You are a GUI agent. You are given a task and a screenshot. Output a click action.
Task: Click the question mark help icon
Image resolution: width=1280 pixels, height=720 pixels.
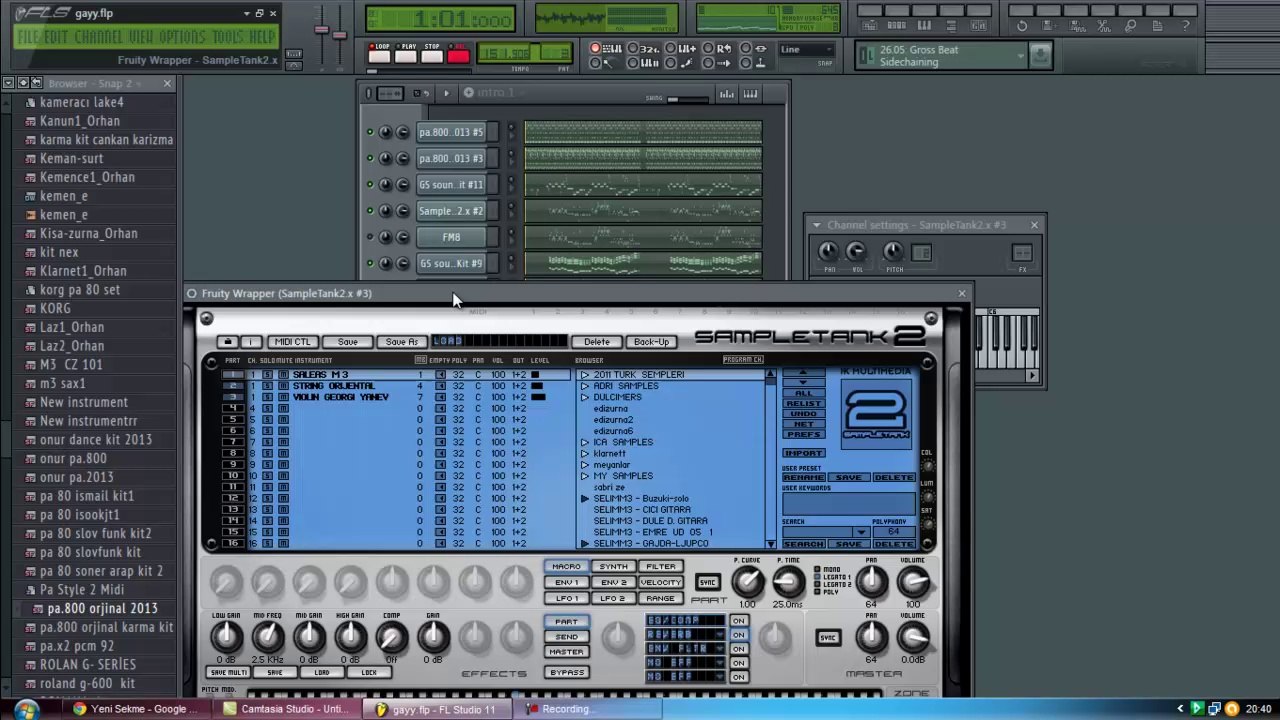[1185, 26]
